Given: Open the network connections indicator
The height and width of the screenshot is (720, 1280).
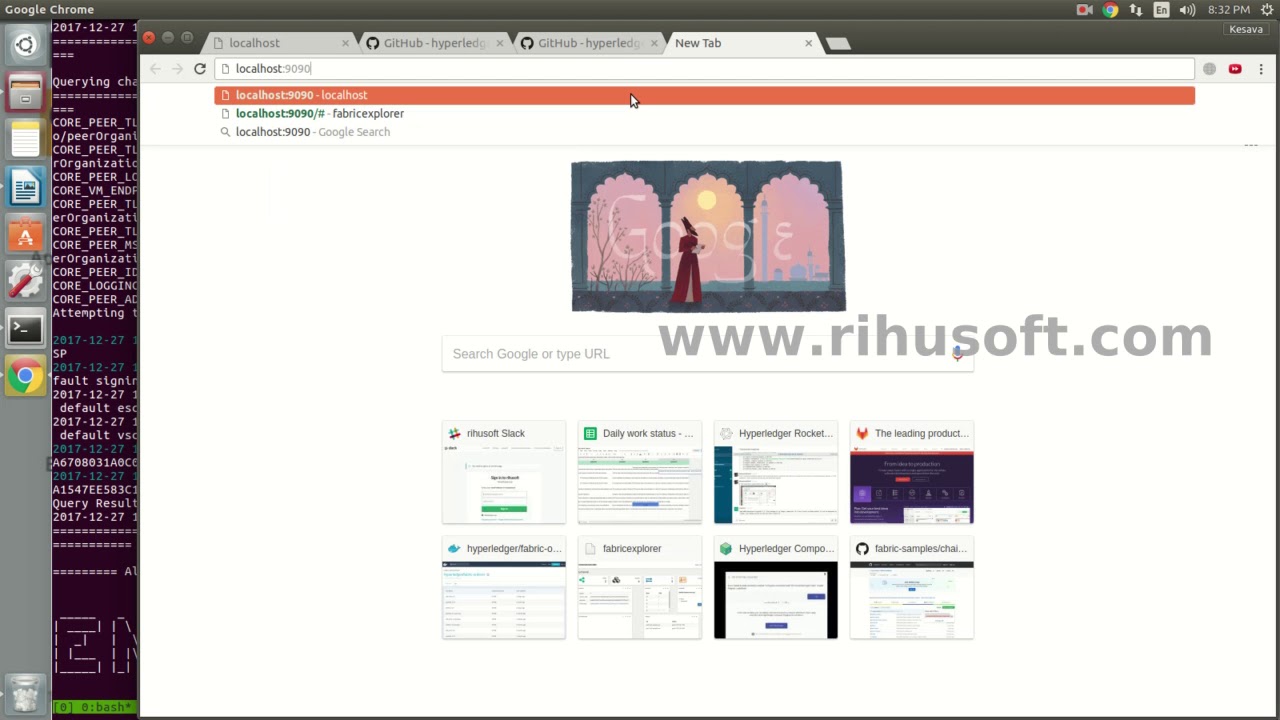Looking at the screenshot, I should click(1136, 10).
